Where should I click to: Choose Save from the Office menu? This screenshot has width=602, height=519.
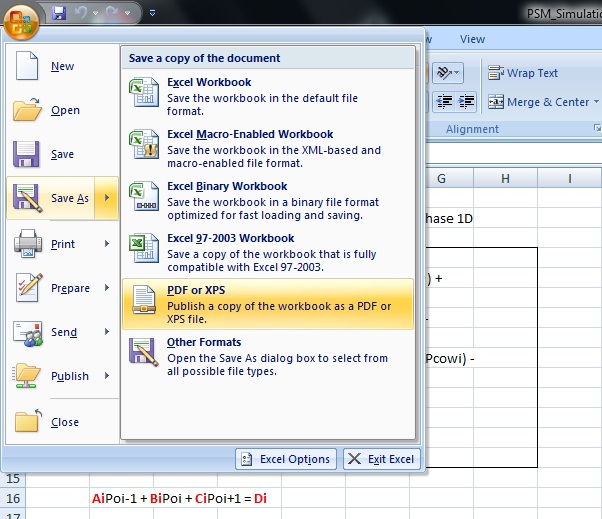62,154
